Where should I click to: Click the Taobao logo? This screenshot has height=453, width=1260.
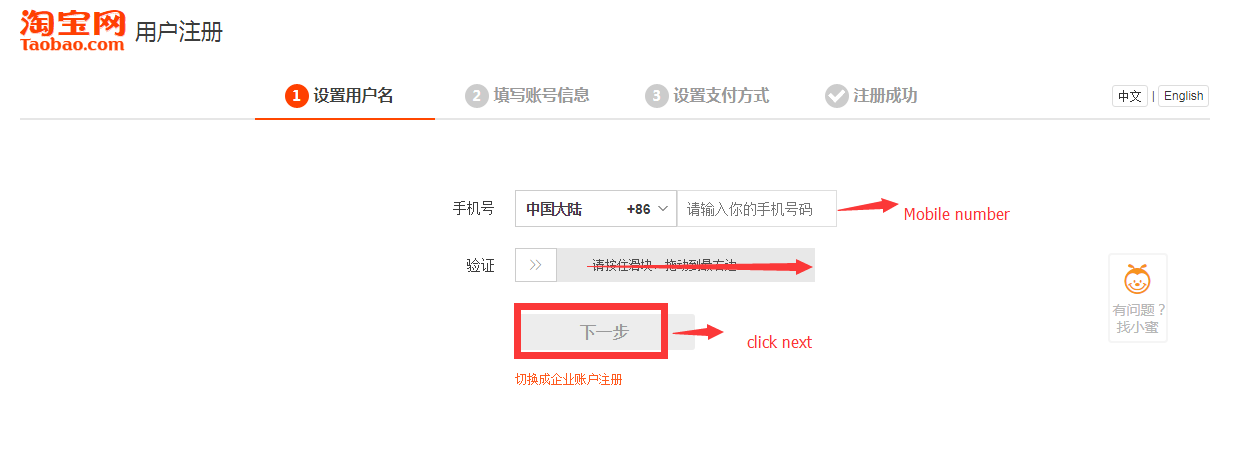pyautogui.click(x=72, y=28)
